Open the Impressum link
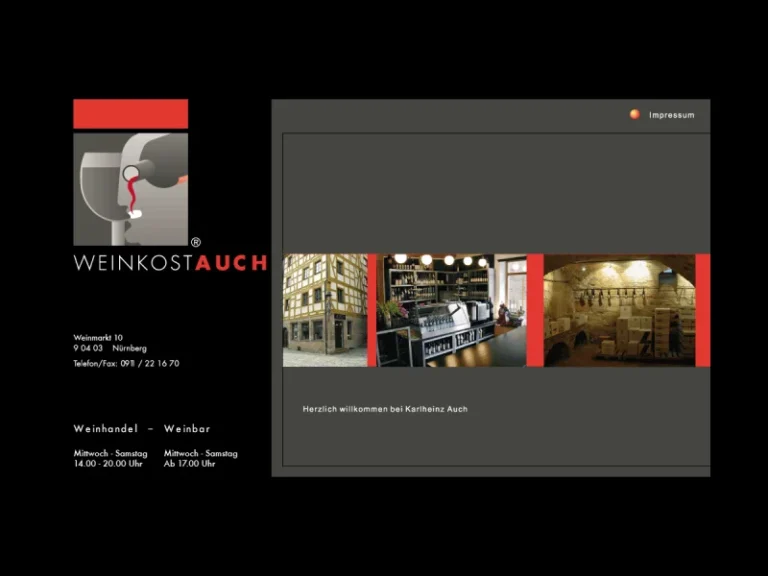 tap(671, 115)
